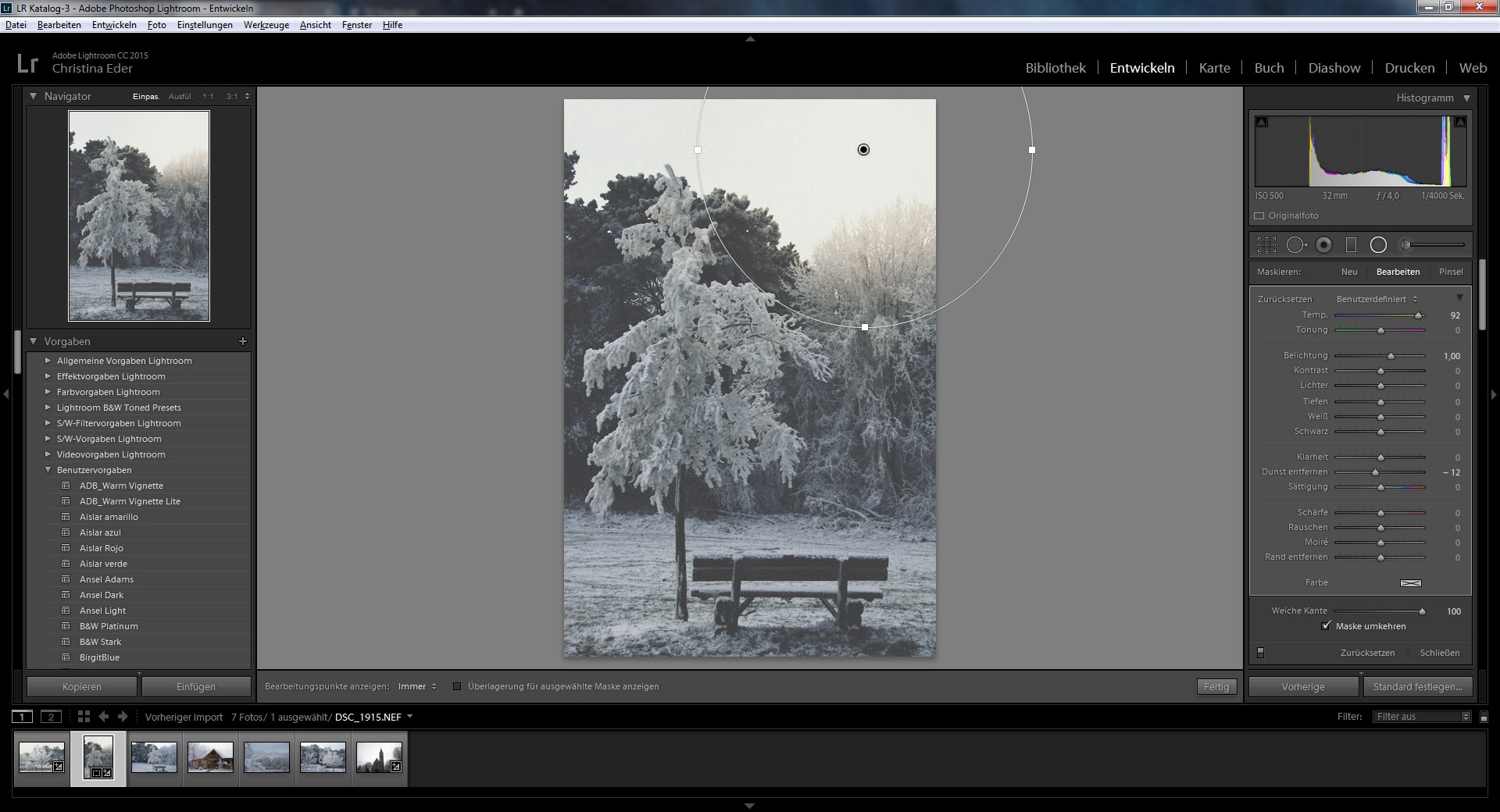The width and height of the screenshot is (1500, 812).
Task: Open grid view from filmstrip bar
Action: pyautogui.click(x=84, y=717)
